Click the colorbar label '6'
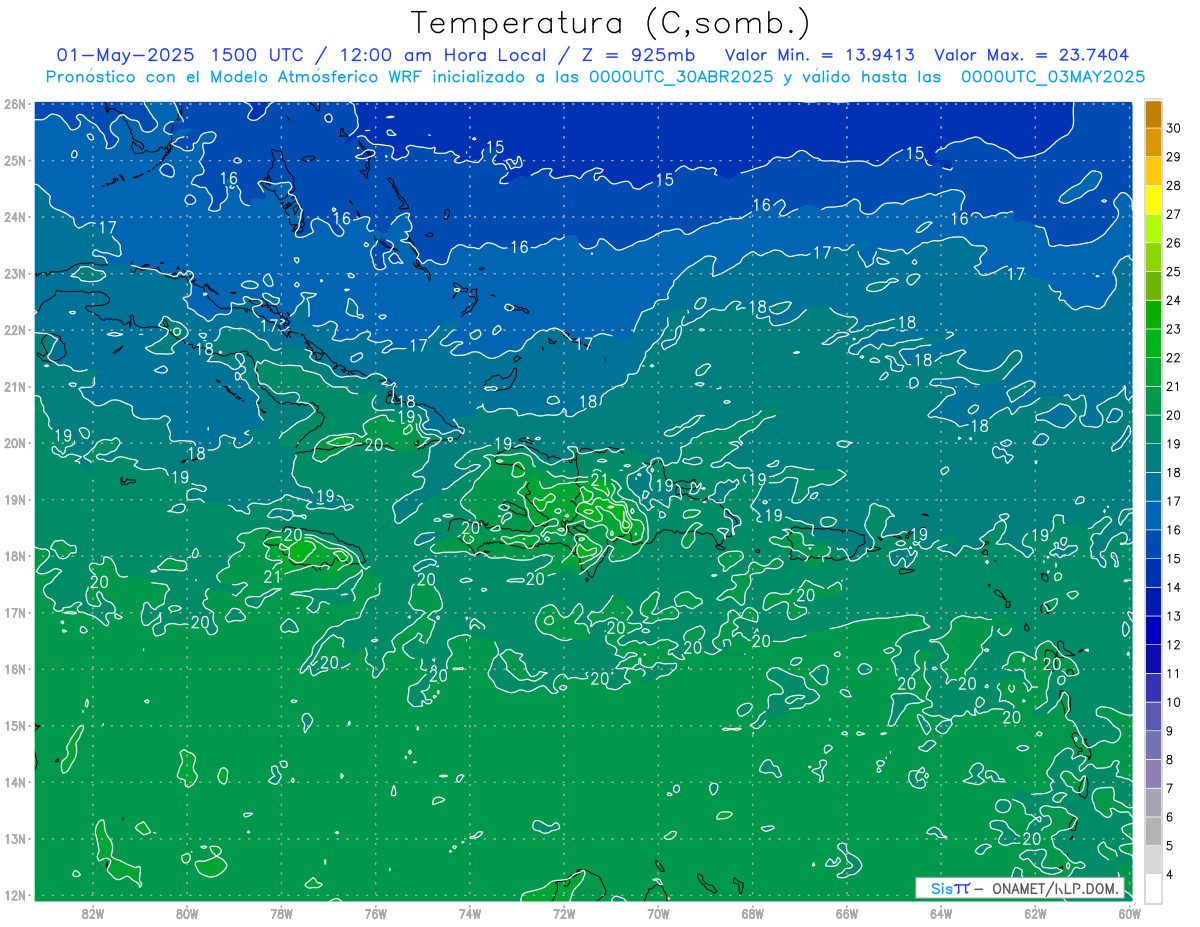The height and width of the screenshot is (927, 1200). [x=1170, y=817]
